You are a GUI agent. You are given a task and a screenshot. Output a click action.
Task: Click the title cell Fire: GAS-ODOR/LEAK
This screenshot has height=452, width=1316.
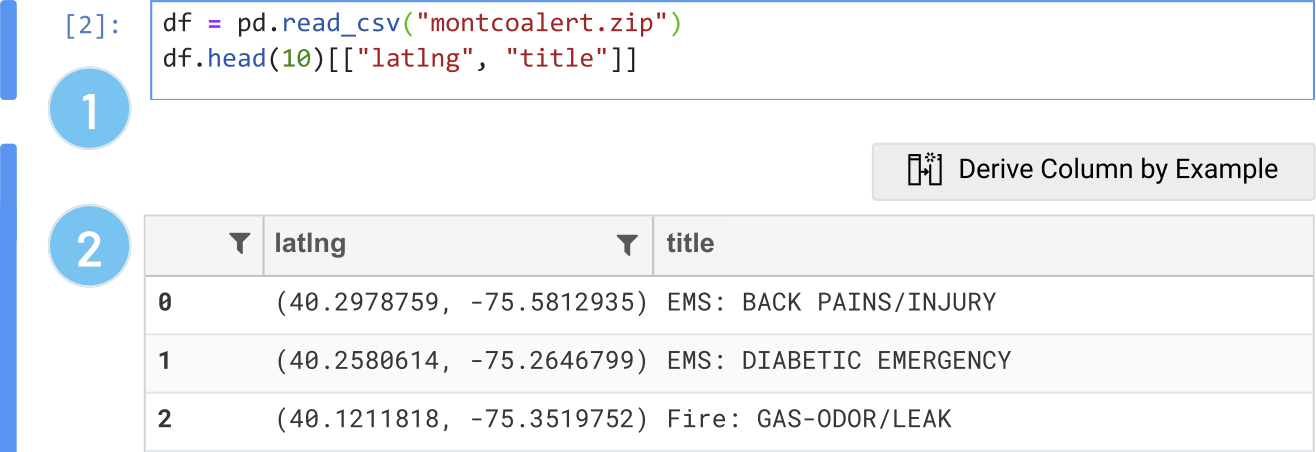pos(809,418)
